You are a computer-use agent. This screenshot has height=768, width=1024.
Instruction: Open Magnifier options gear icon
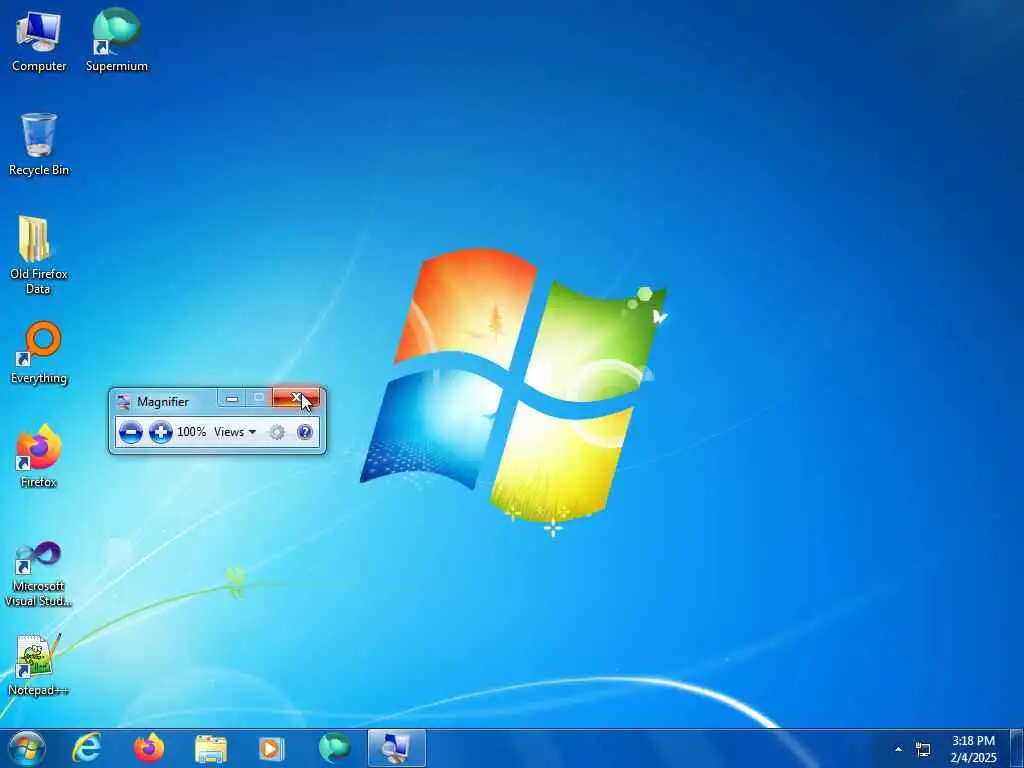[278, 432]
